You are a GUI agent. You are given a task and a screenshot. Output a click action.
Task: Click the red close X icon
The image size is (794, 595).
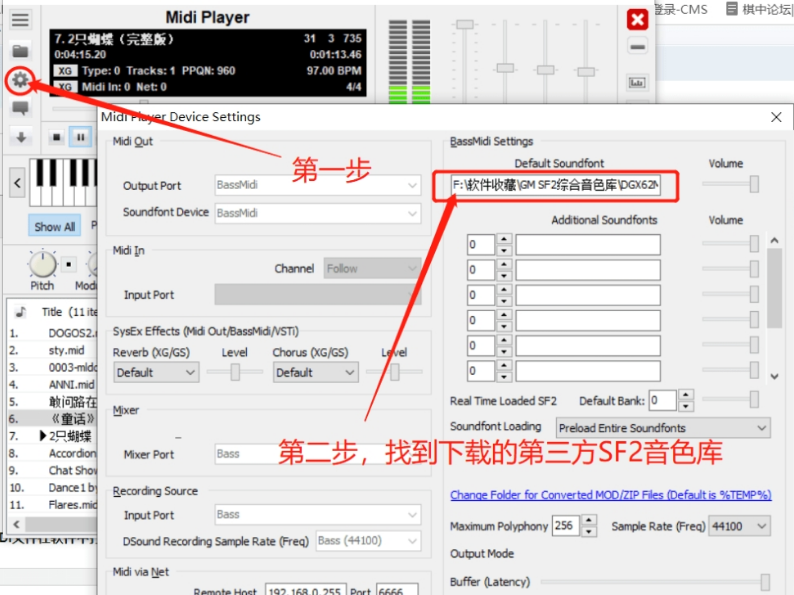pos(637,19)
